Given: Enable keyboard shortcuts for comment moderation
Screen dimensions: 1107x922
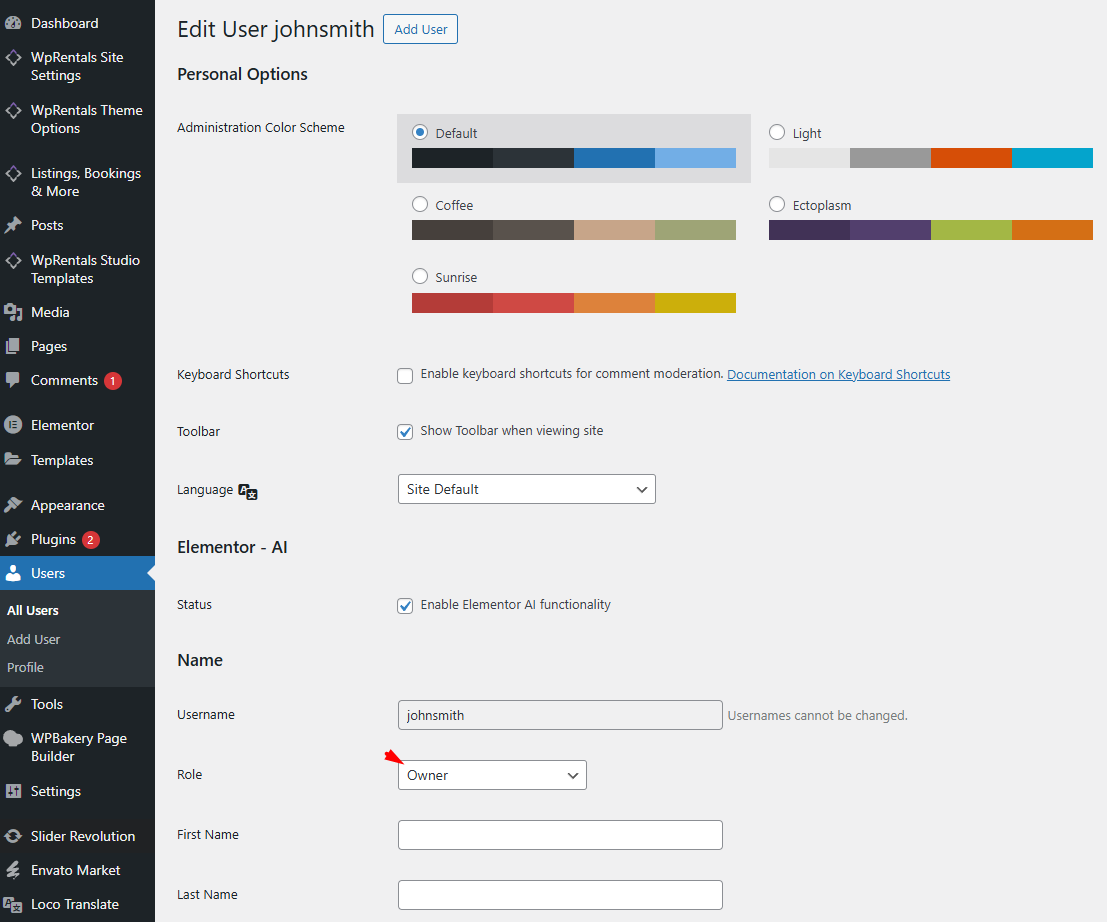Looking at the screenshot, I should [405, 375].
